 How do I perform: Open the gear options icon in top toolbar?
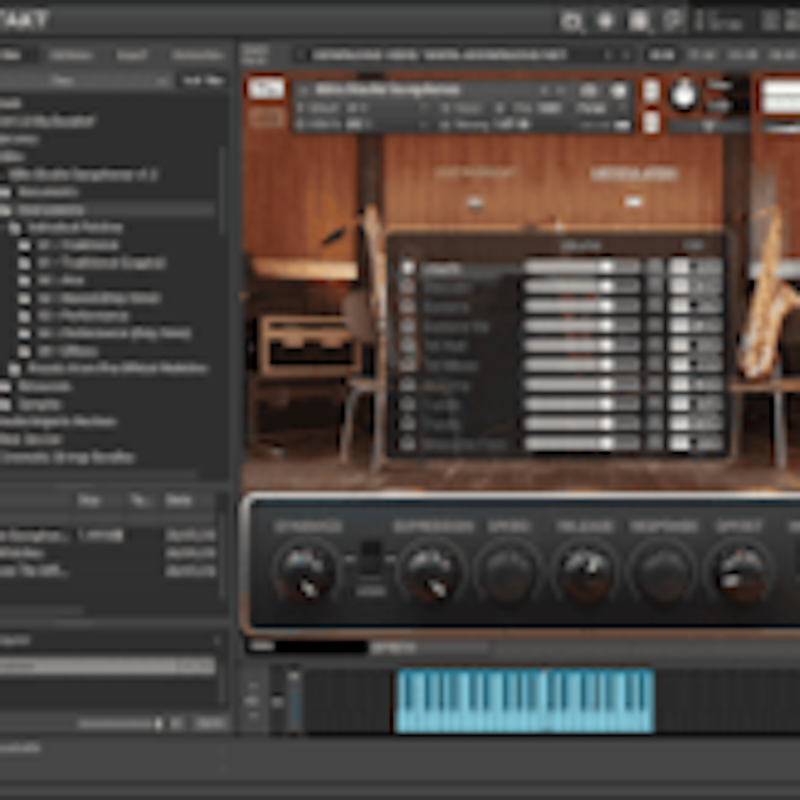pyautogui.click(x=605, y=20)
